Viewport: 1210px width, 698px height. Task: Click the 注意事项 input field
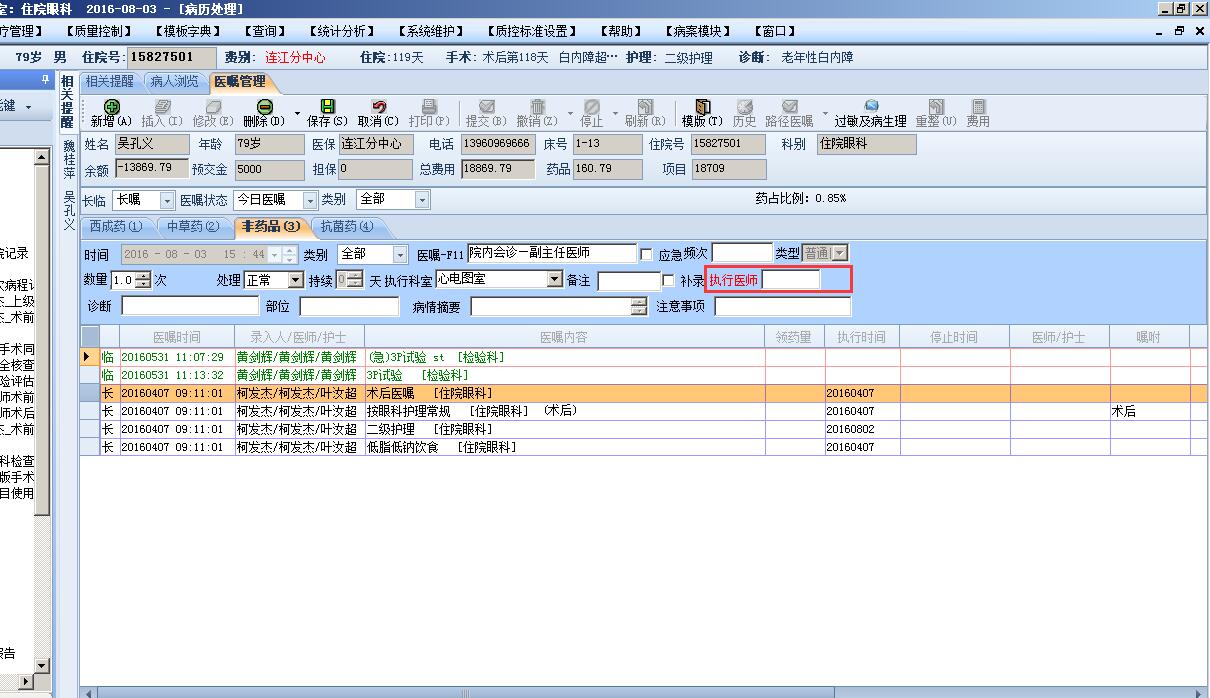783,306
